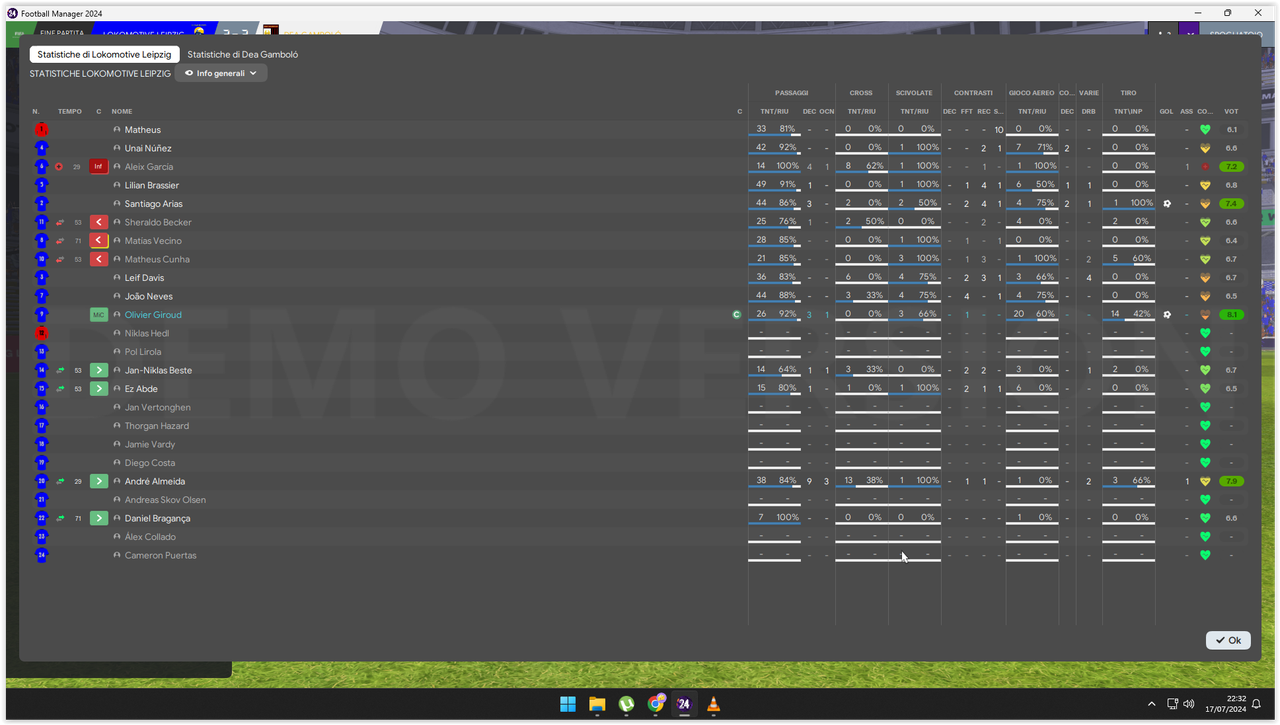This screenshot has width=1280, height=725.
Task: Open Olivier Giroud's player profile link
Action: tap(153, 315)
